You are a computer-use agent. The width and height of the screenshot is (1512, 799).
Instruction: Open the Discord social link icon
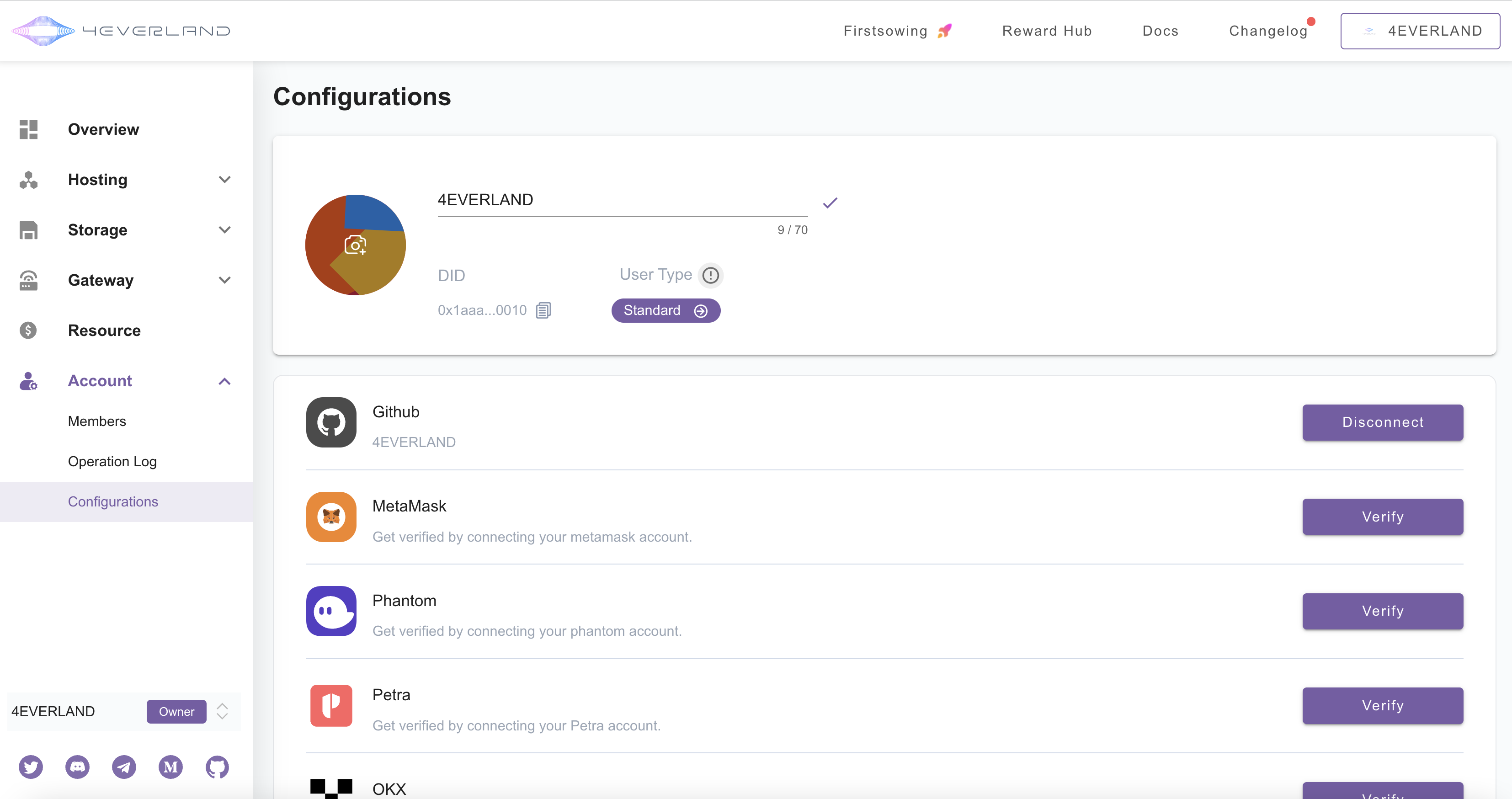pos(78,767)
